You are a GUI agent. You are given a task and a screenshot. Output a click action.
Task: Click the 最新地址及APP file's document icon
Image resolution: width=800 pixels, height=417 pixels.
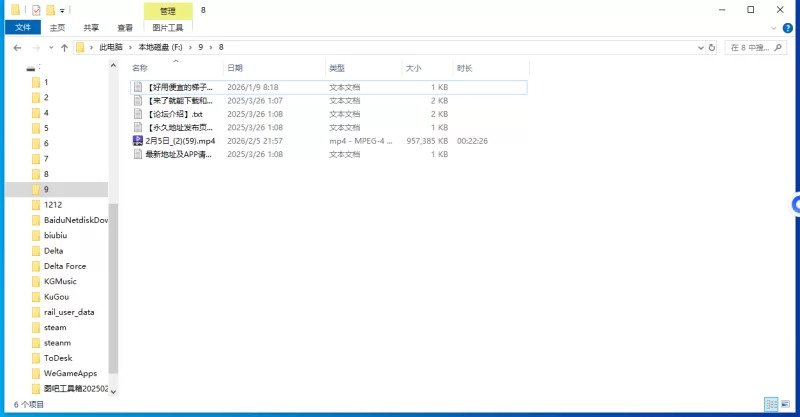point(138,154)
